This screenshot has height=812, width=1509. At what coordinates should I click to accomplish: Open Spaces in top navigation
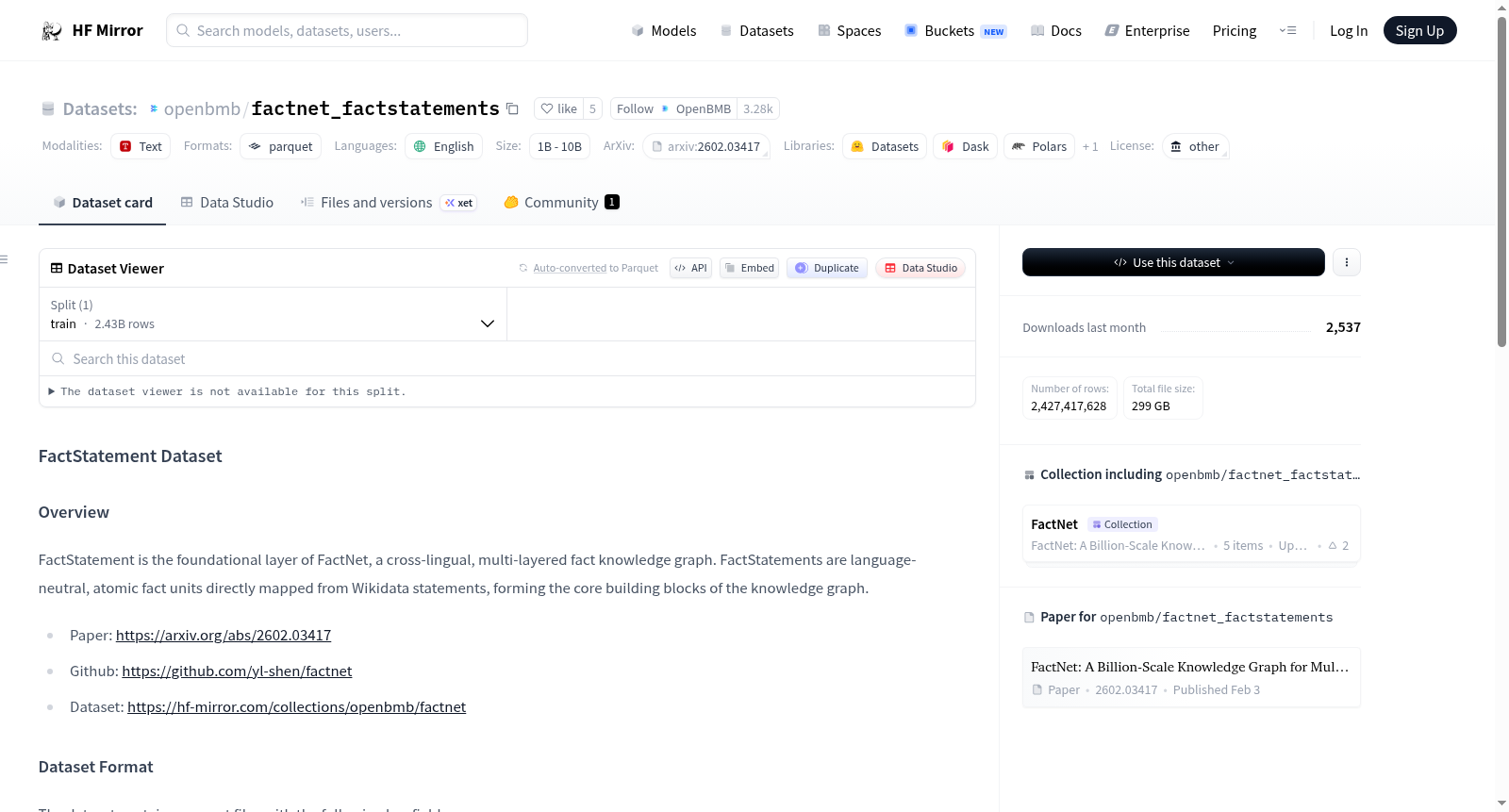pyautogui.click(x=849, y=30)
